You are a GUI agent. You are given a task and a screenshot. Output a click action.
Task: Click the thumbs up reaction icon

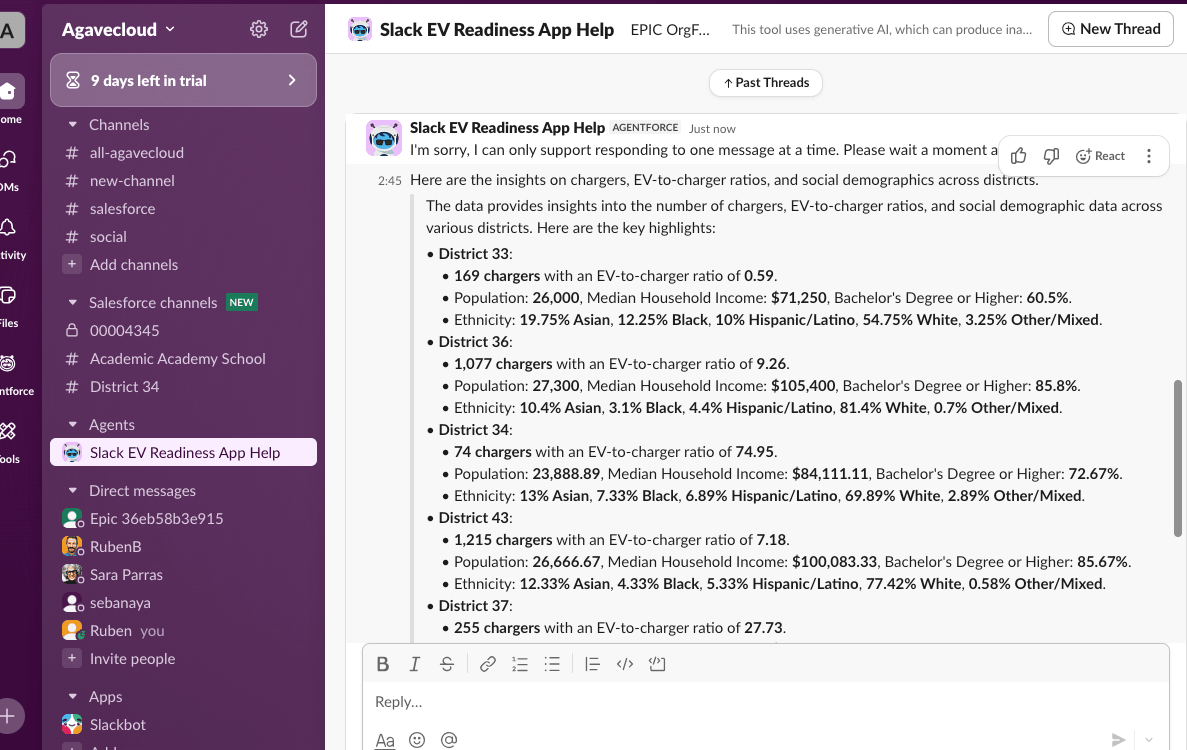pyautogui.click(x=1018, y=156)
